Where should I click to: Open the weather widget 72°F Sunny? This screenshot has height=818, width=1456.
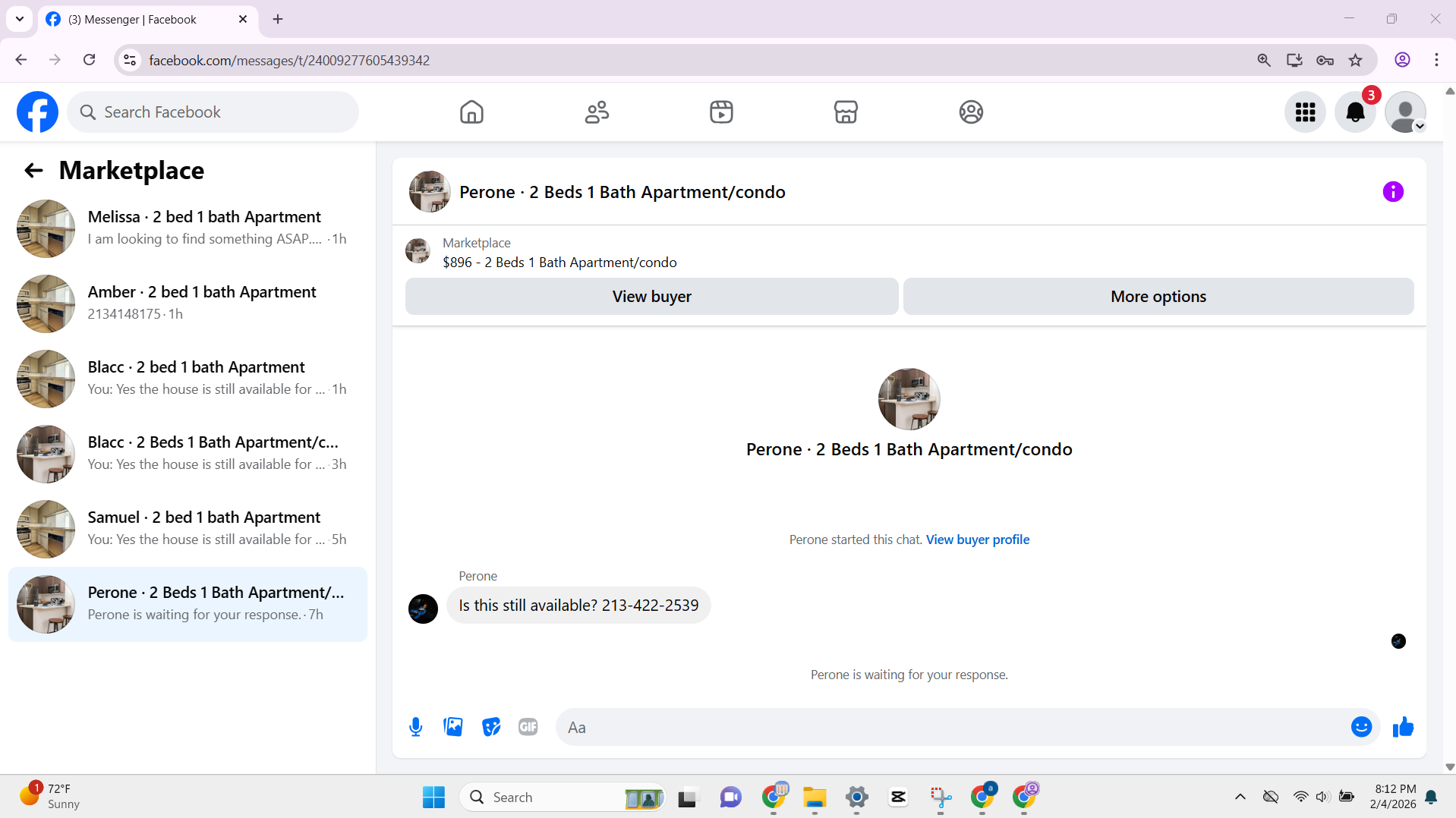(50, 796)
